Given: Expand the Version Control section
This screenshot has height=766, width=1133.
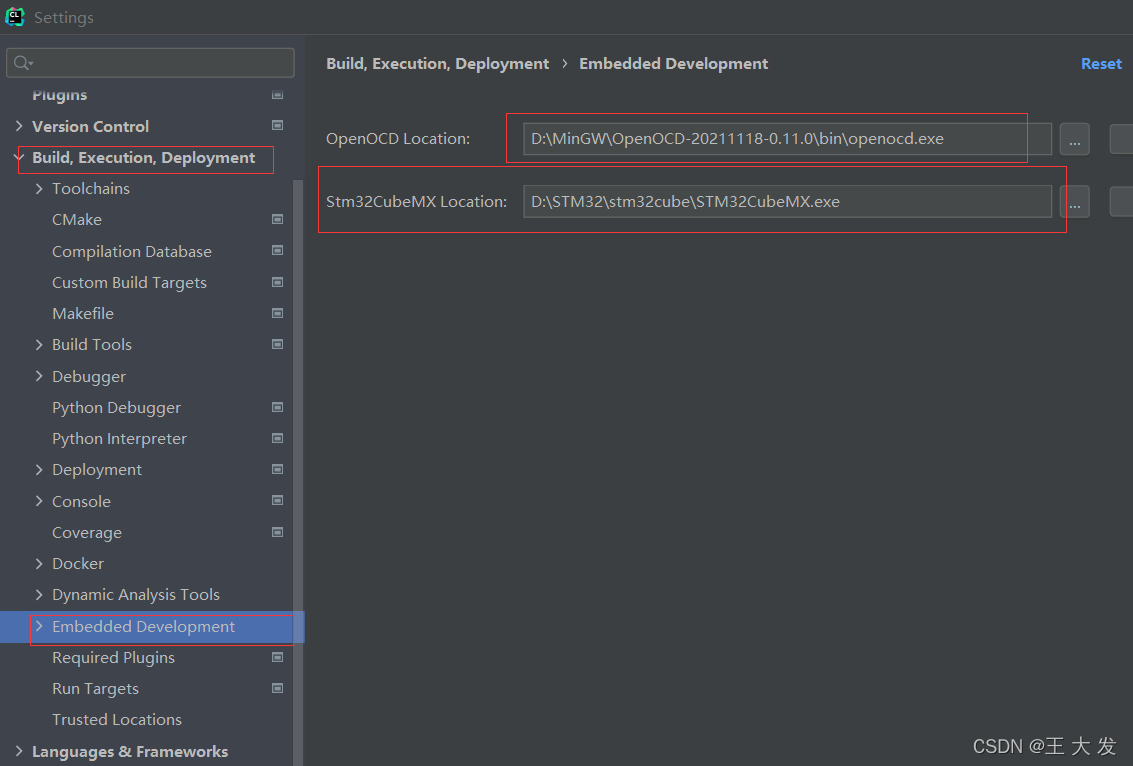Looking at the screenshot, I should (19, 126).
